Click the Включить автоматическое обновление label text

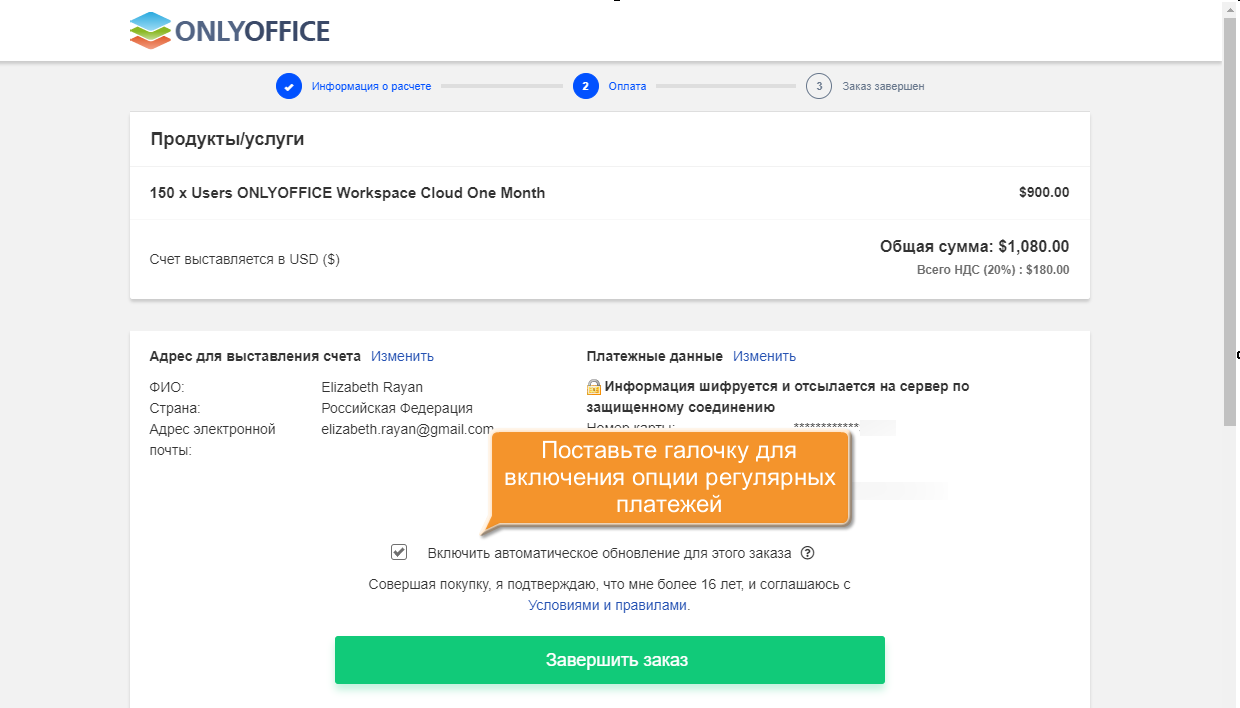click(609, 553)
